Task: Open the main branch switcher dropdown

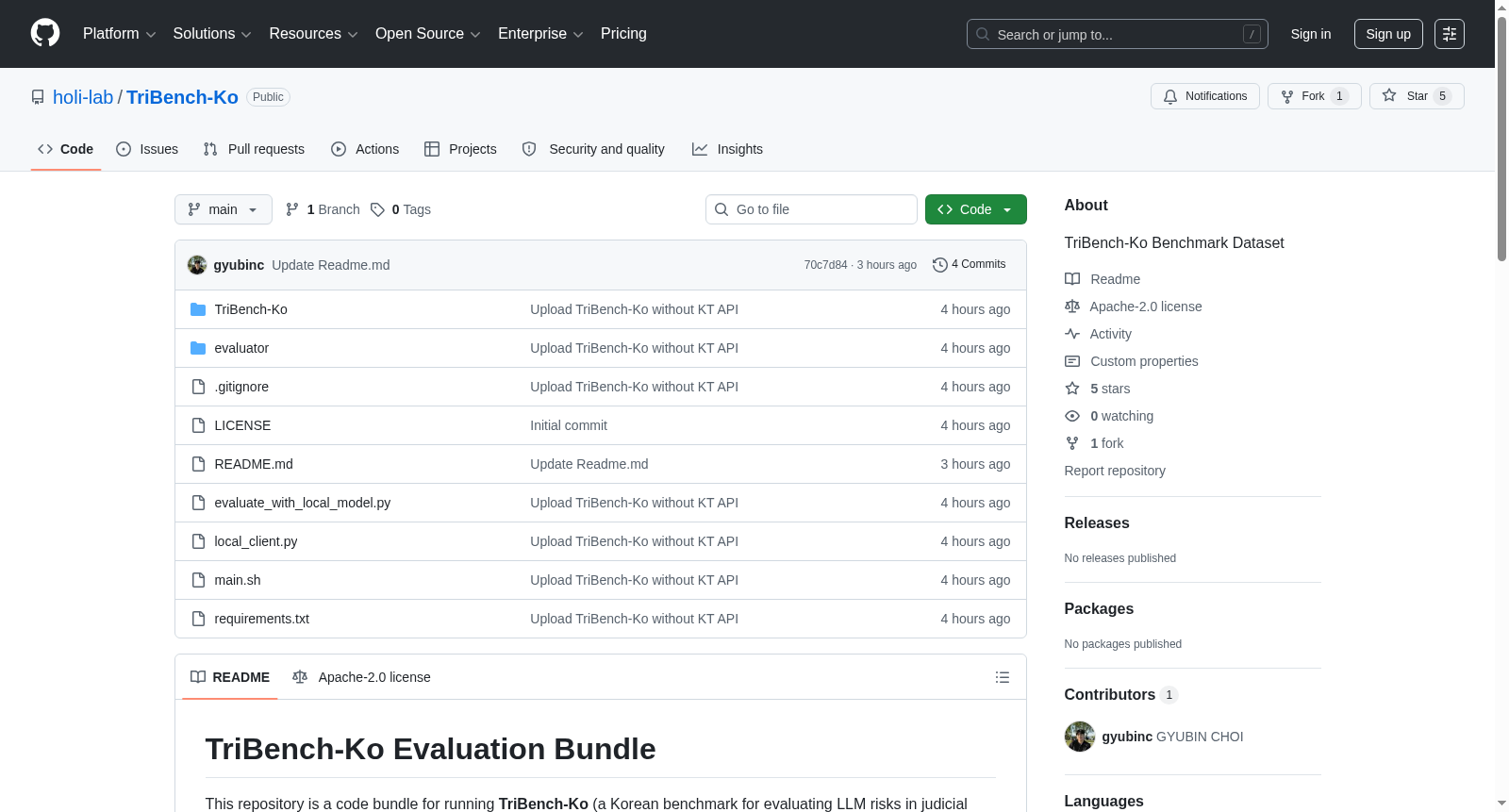Action: pyautogui.click(x=224, y=209)
